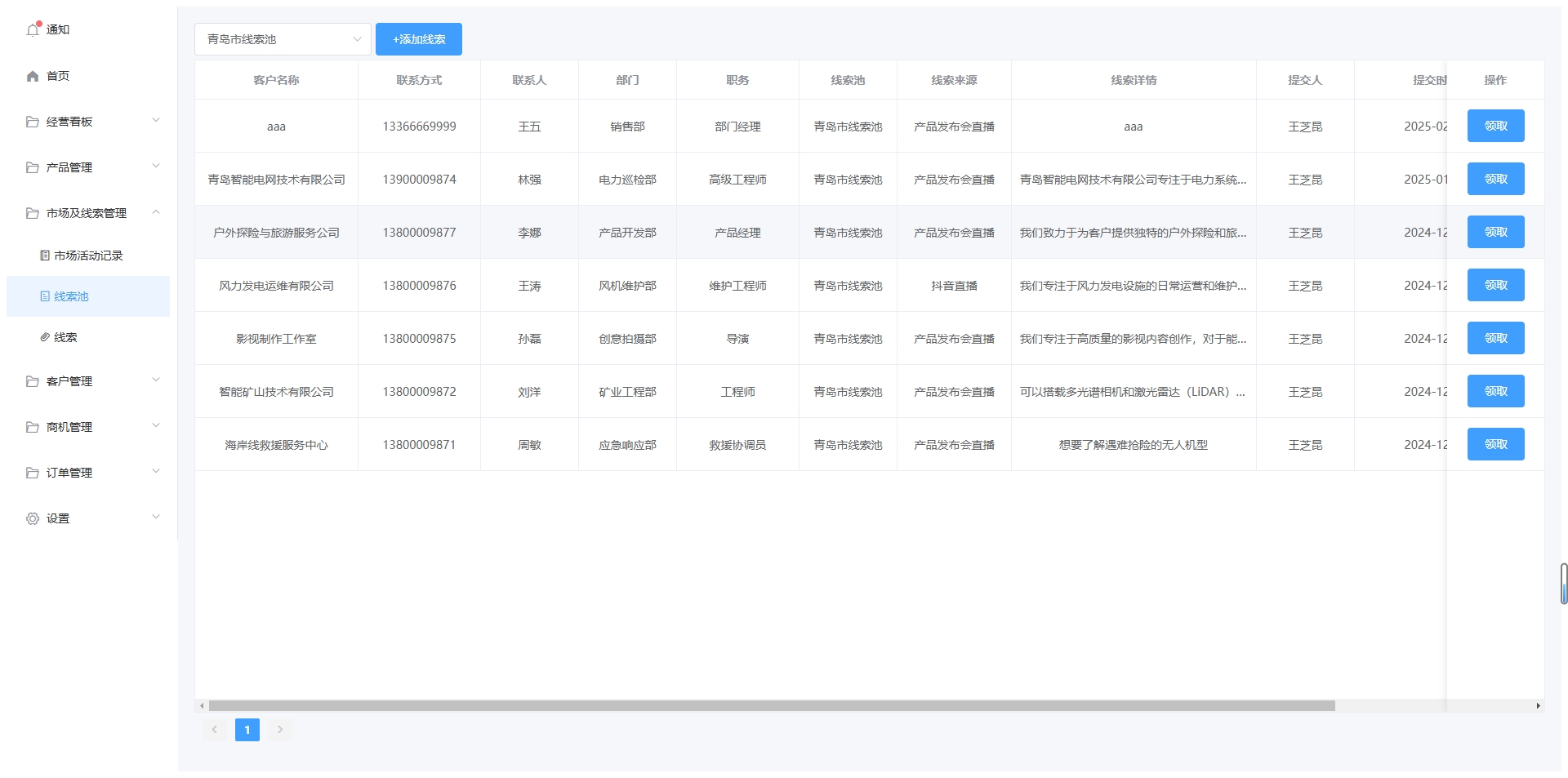Click the 操作 column header
This screenshot has height=778, width=1568.
pyautogui.click(x=1495, y=80)
